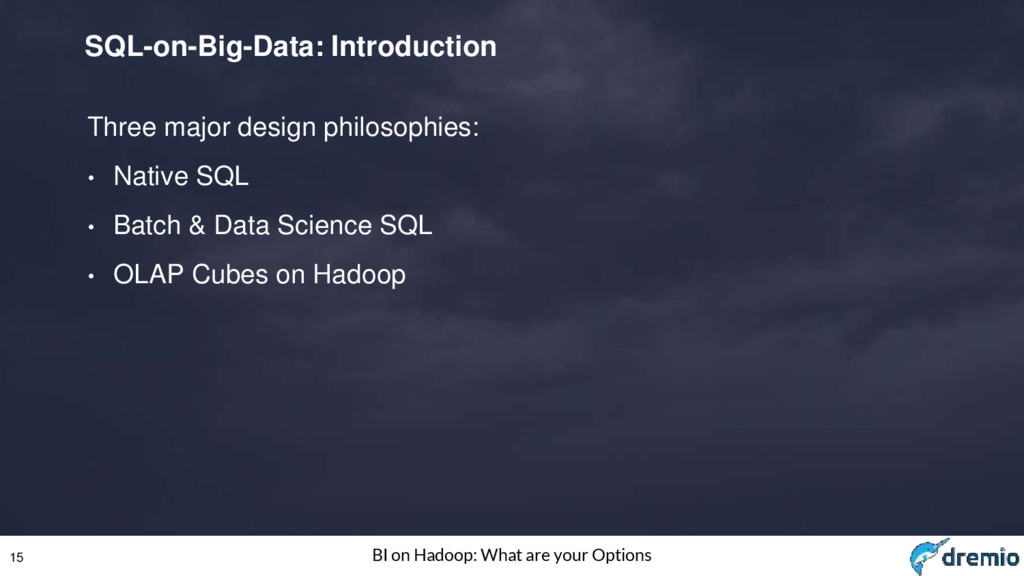
Task: Select the Three major design philosophies line
Action: [x=283, y=127]
